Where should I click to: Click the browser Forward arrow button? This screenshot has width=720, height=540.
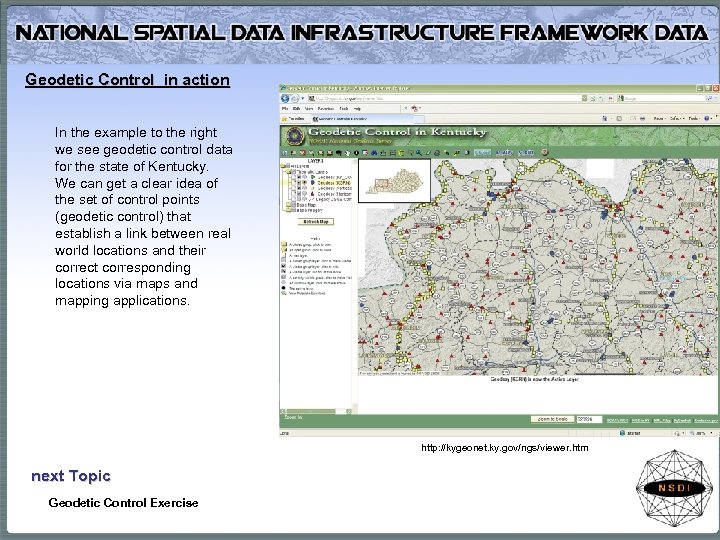tap(295, 98)
